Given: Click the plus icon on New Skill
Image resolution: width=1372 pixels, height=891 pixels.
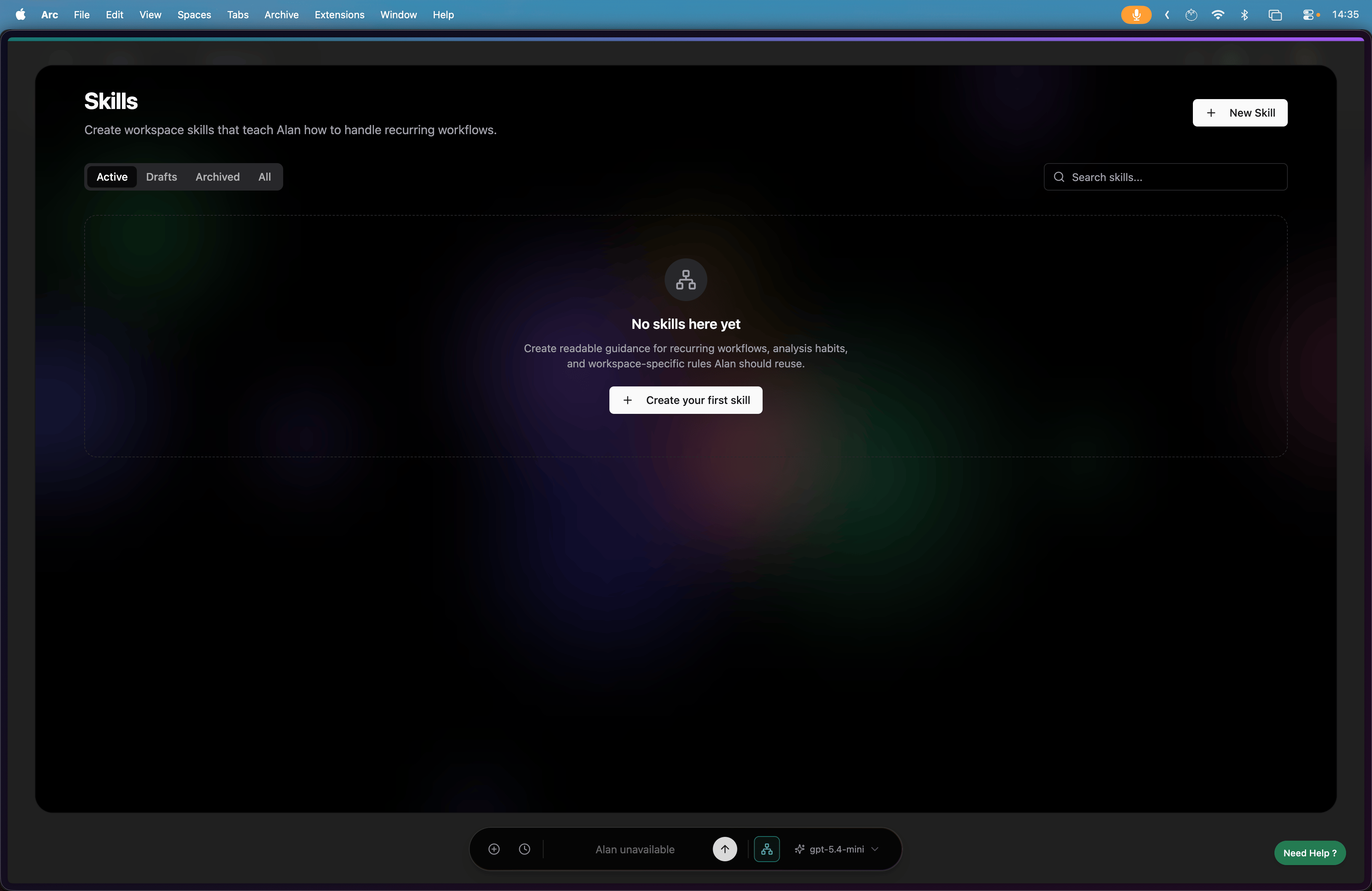Looking at the screenshot, I should [1211, 113].
